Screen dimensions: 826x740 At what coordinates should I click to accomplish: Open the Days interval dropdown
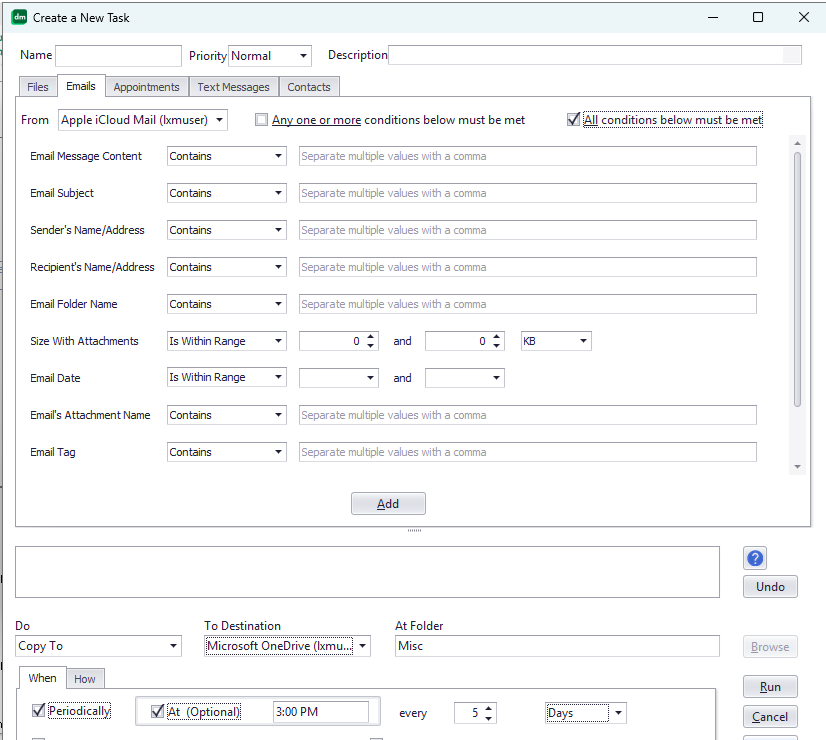point(619,712)
